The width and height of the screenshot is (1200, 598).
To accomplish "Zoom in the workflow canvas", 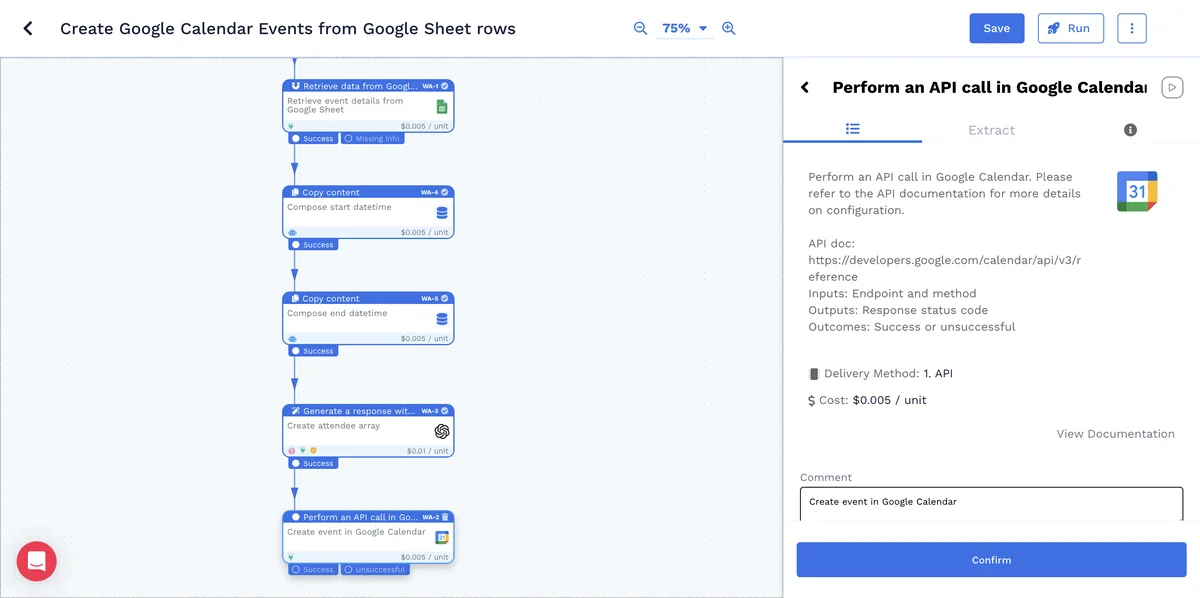I will point(729,28).
